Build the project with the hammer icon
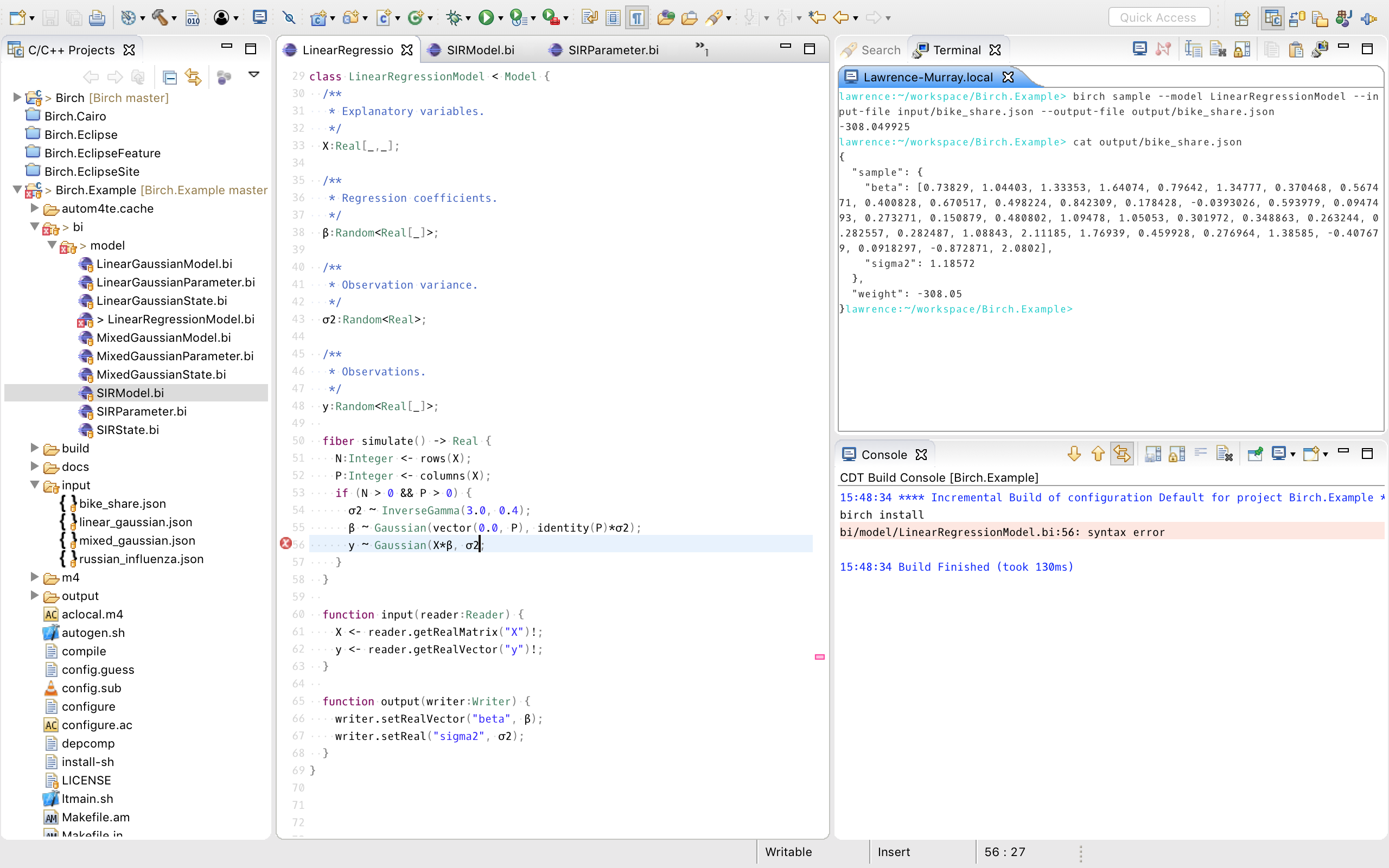This screenshot has width=1389, height=868. coord(160,17)
